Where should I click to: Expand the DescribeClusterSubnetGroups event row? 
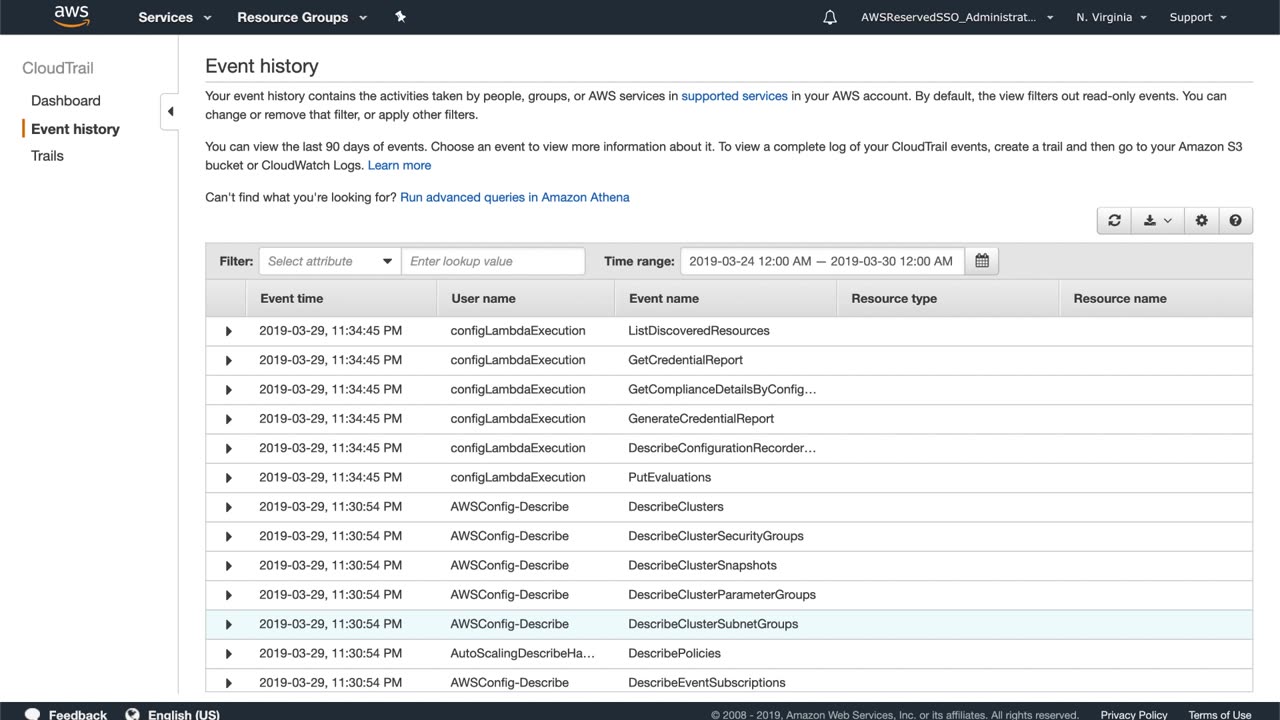click(228, 625)
